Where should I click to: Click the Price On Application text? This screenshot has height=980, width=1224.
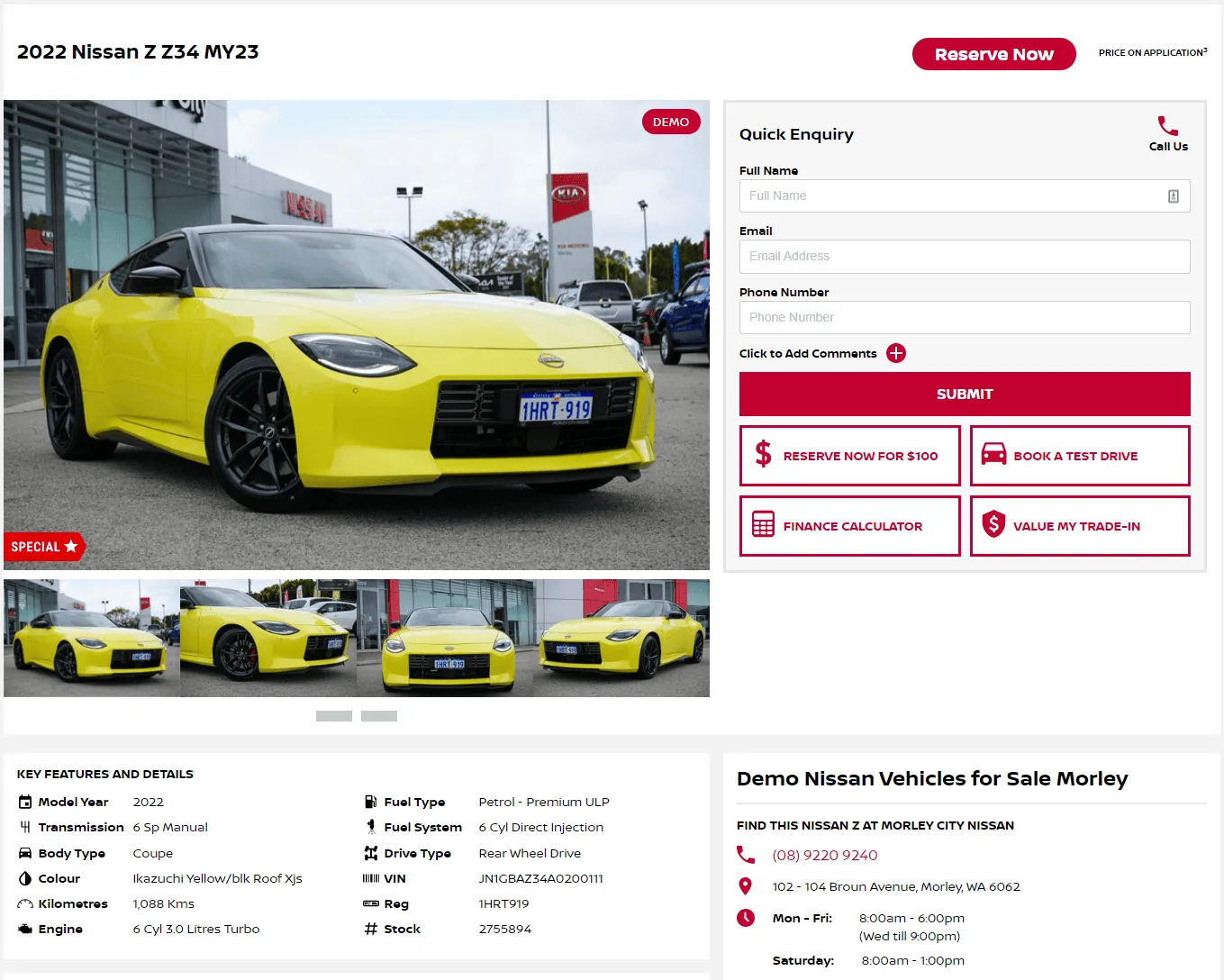[x=1153, y=52]
